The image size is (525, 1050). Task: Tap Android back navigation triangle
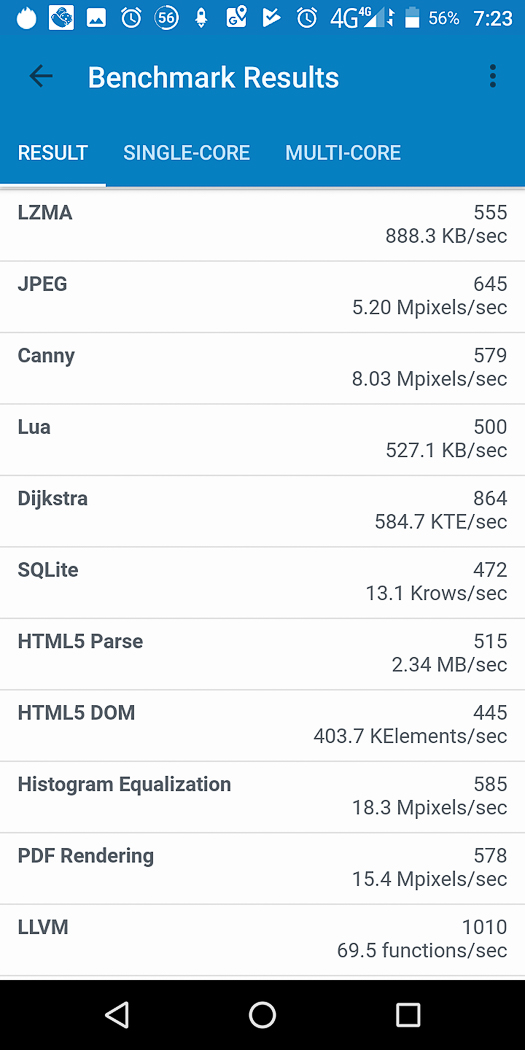(x=118, y=1015)
